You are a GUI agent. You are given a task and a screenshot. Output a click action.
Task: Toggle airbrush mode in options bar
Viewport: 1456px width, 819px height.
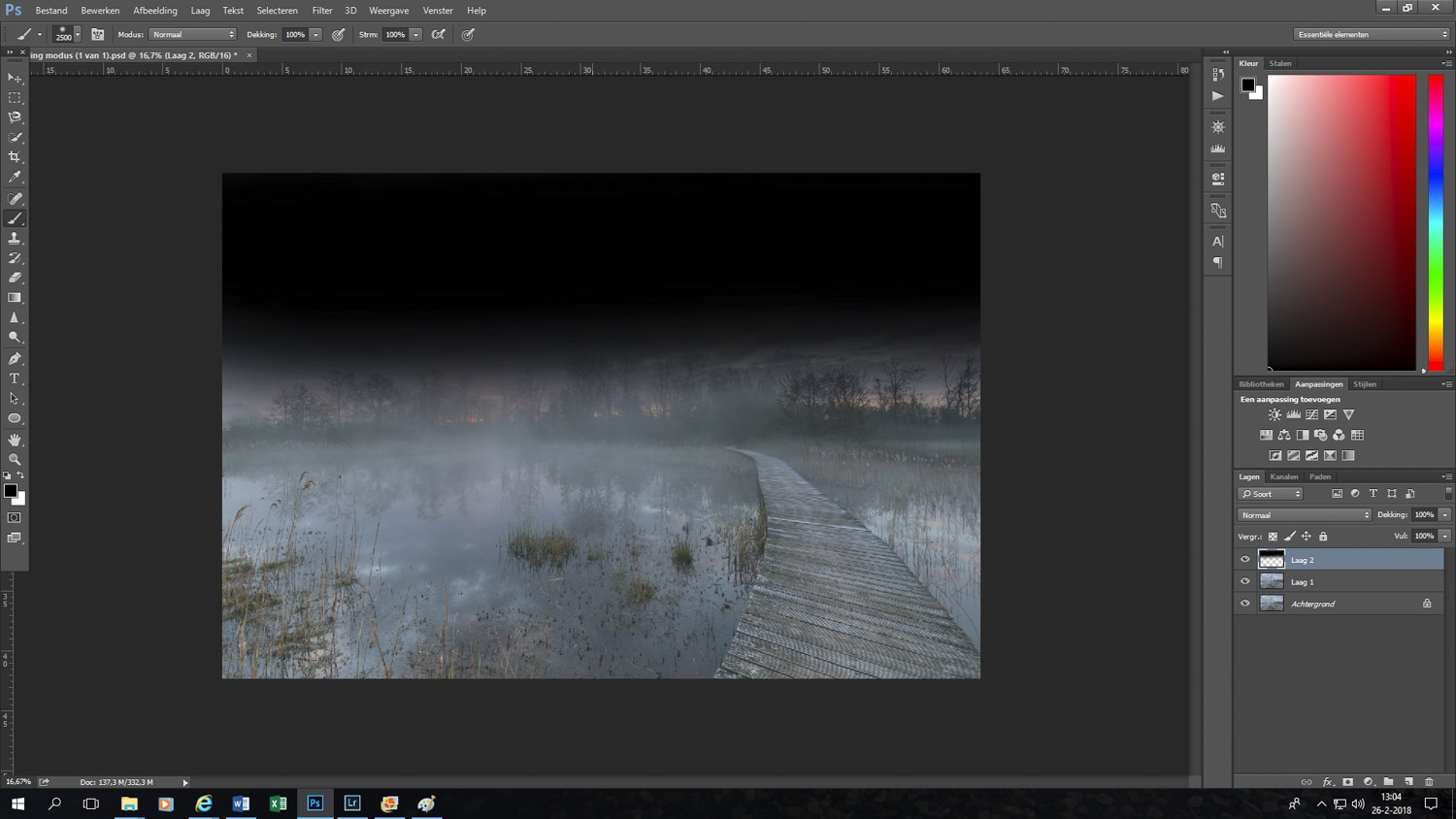click(x=439, y=34)
